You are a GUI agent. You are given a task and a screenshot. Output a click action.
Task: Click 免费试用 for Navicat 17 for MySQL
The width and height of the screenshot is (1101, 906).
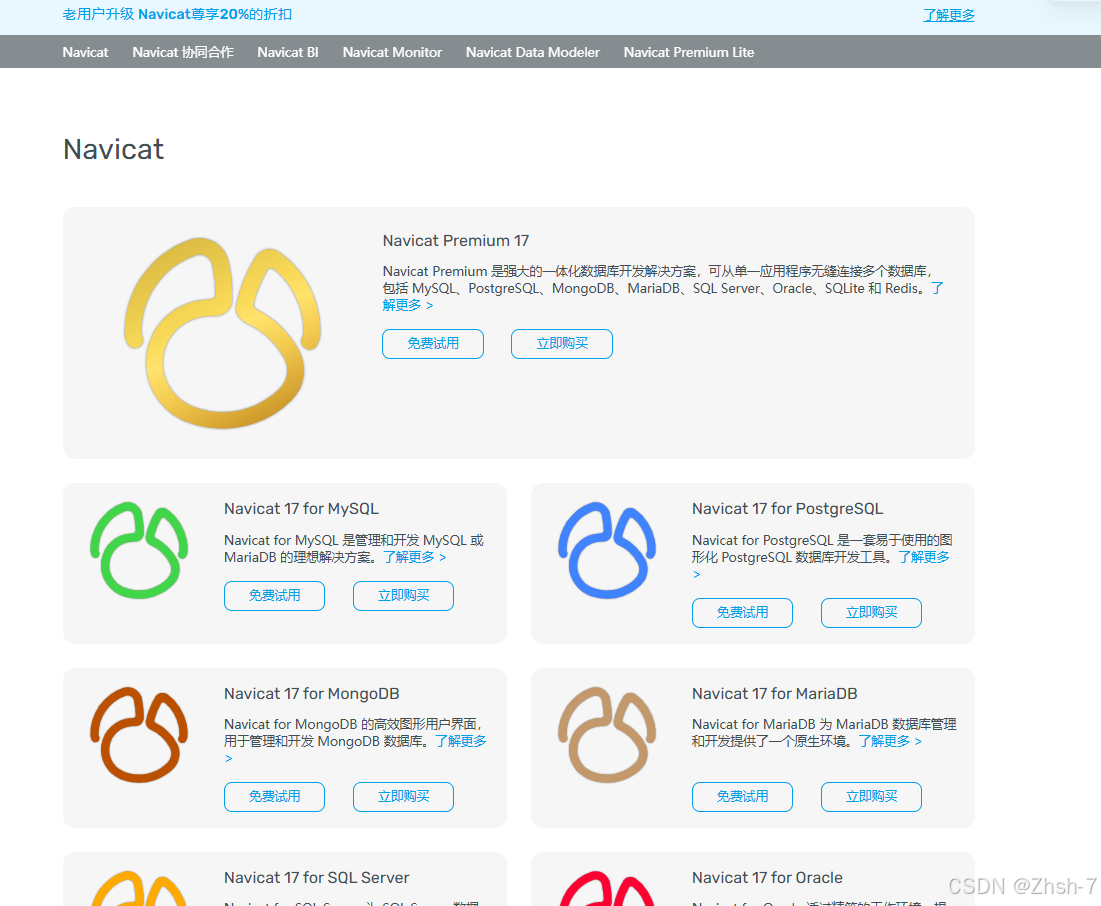coord(275,596)
